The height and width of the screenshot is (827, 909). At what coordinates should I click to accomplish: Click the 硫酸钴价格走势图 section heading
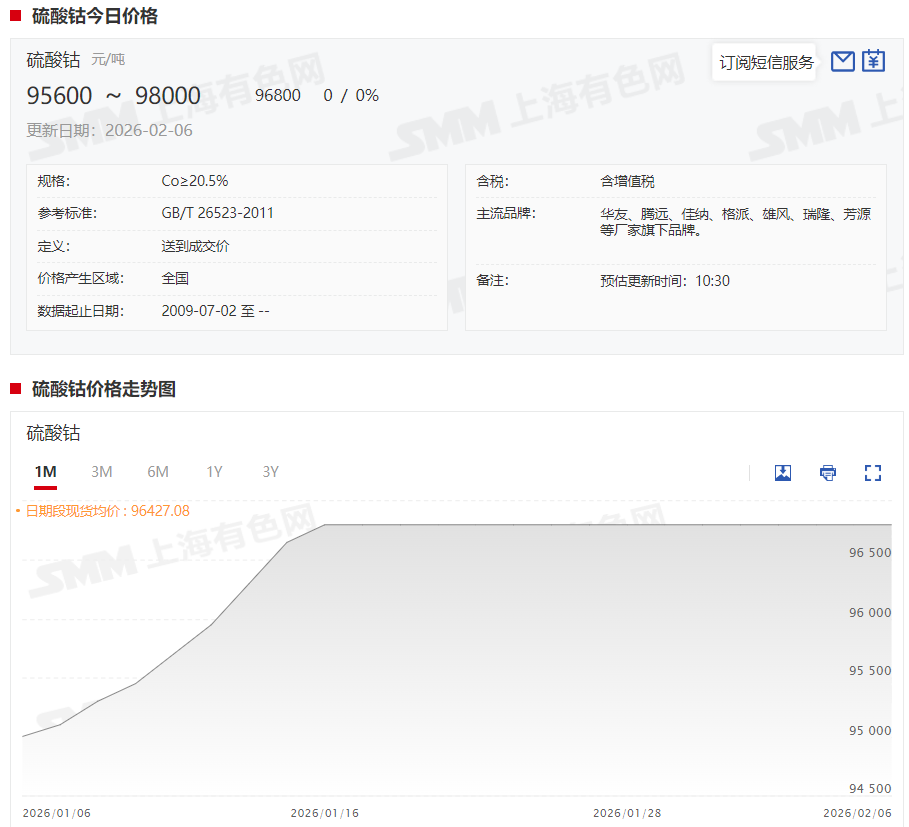coord(104,389)
